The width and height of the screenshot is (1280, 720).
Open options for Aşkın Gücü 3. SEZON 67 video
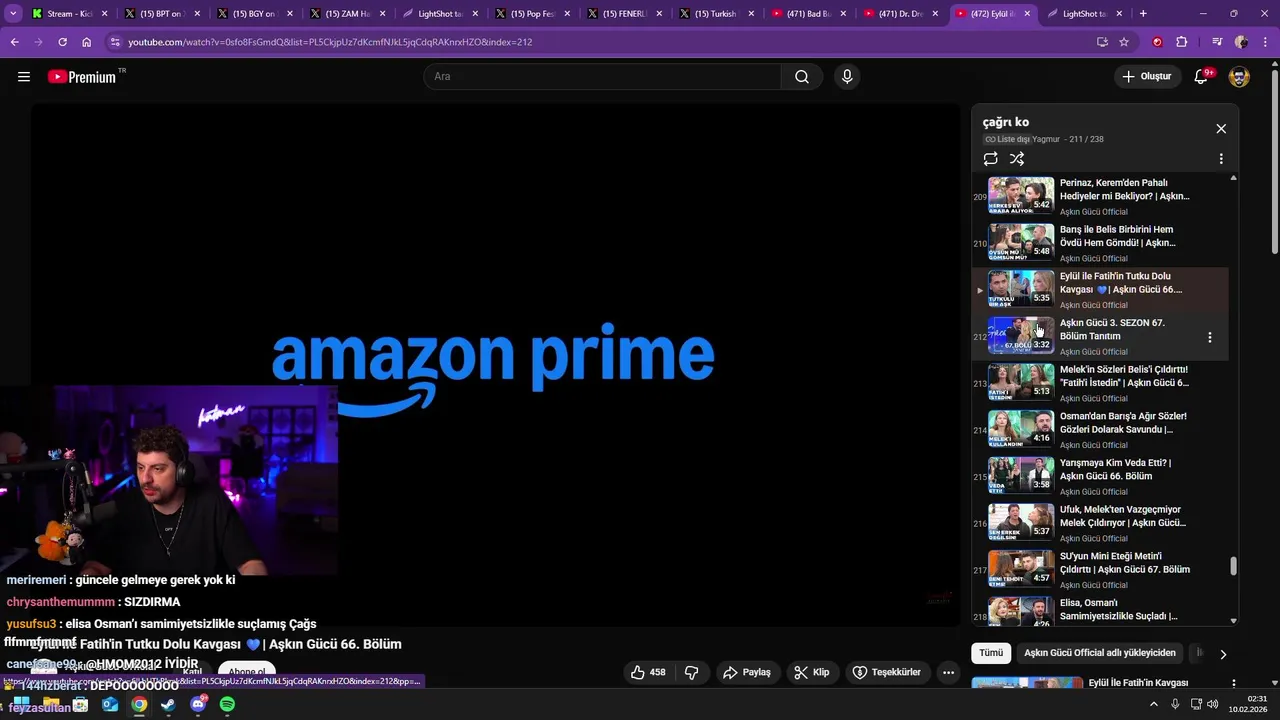tap(1210, 338)
